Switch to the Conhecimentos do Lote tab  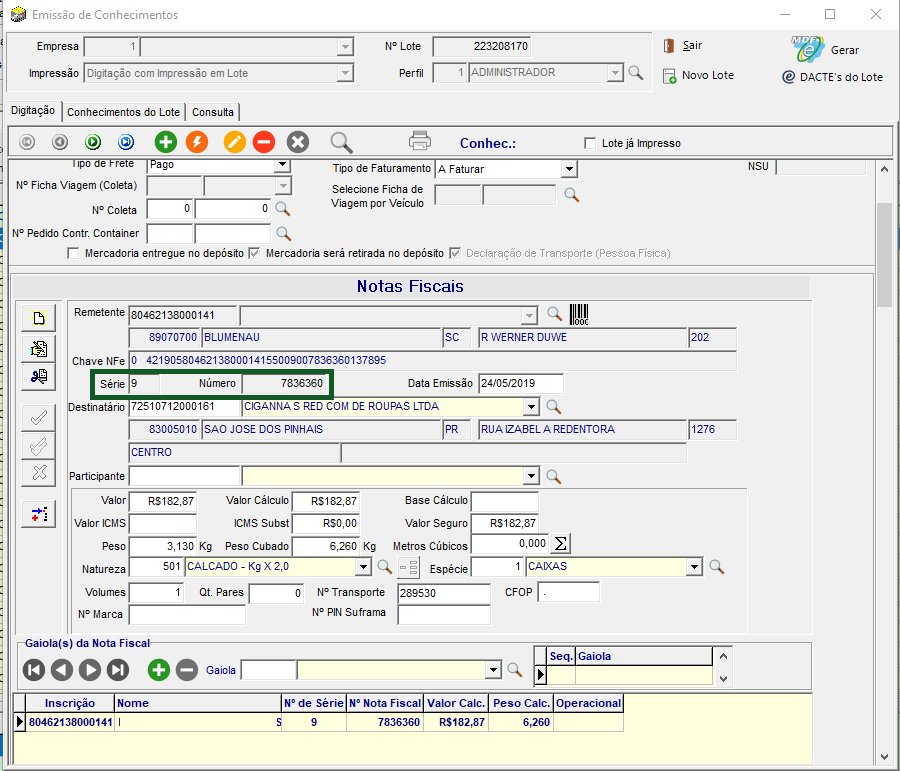123,112
